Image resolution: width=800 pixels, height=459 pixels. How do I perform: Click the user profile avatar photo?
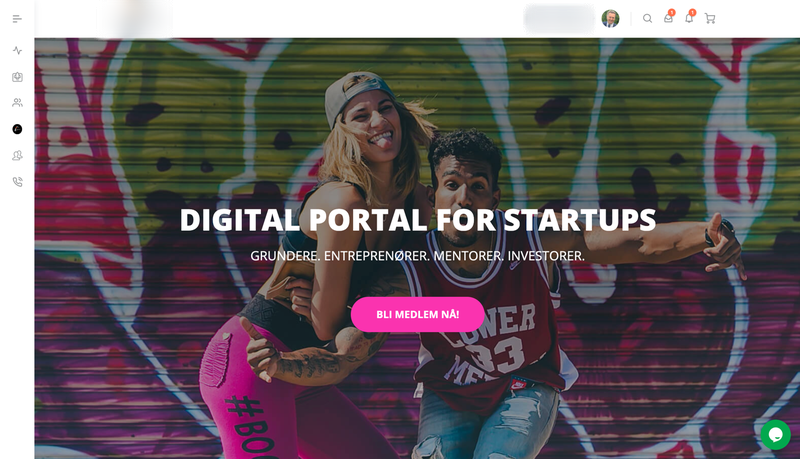610,18
